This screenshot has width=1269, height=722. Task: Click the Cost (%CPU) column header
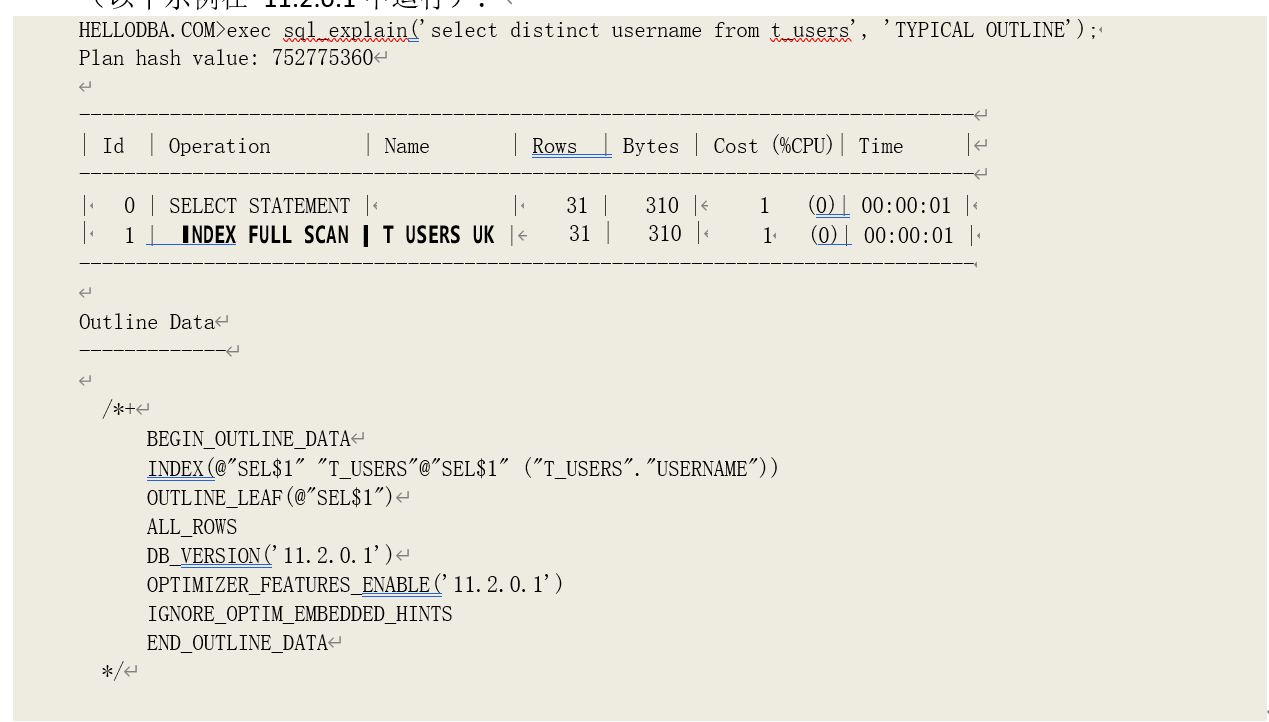pyautogui.click(x=773, y=147)
